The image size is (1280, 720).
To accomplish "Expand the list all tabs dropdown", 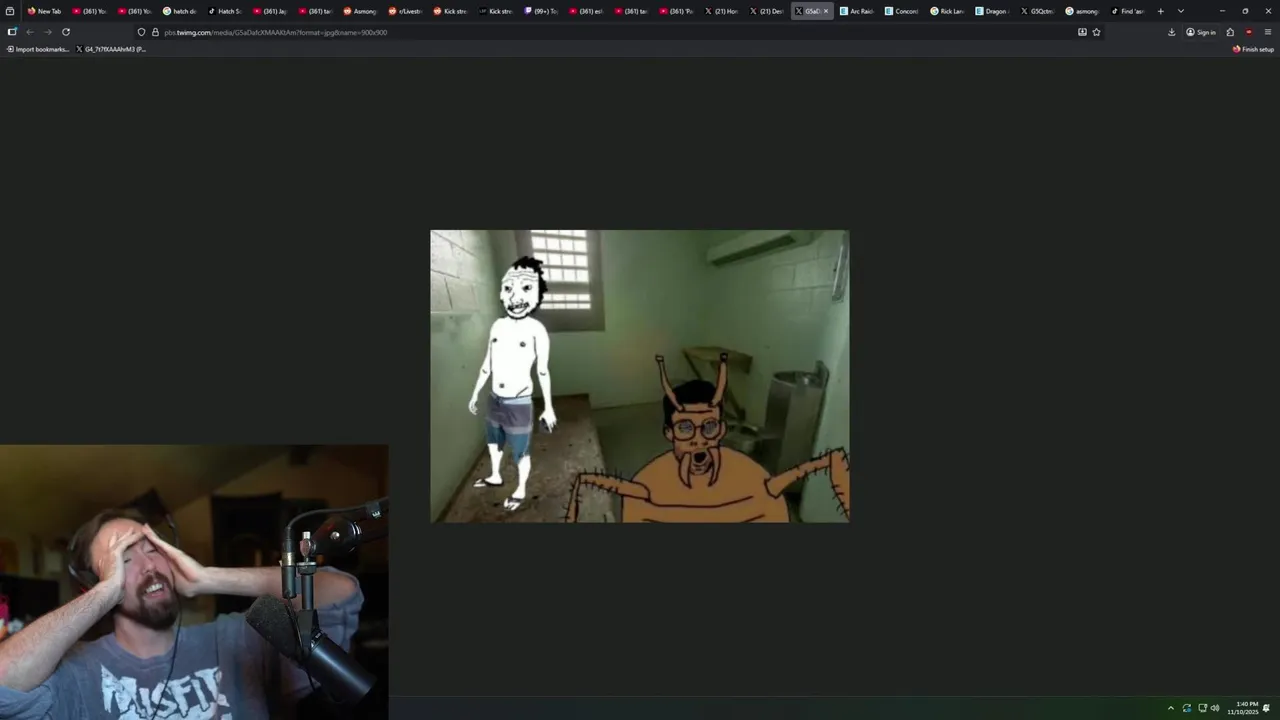I will [1181, 11].
